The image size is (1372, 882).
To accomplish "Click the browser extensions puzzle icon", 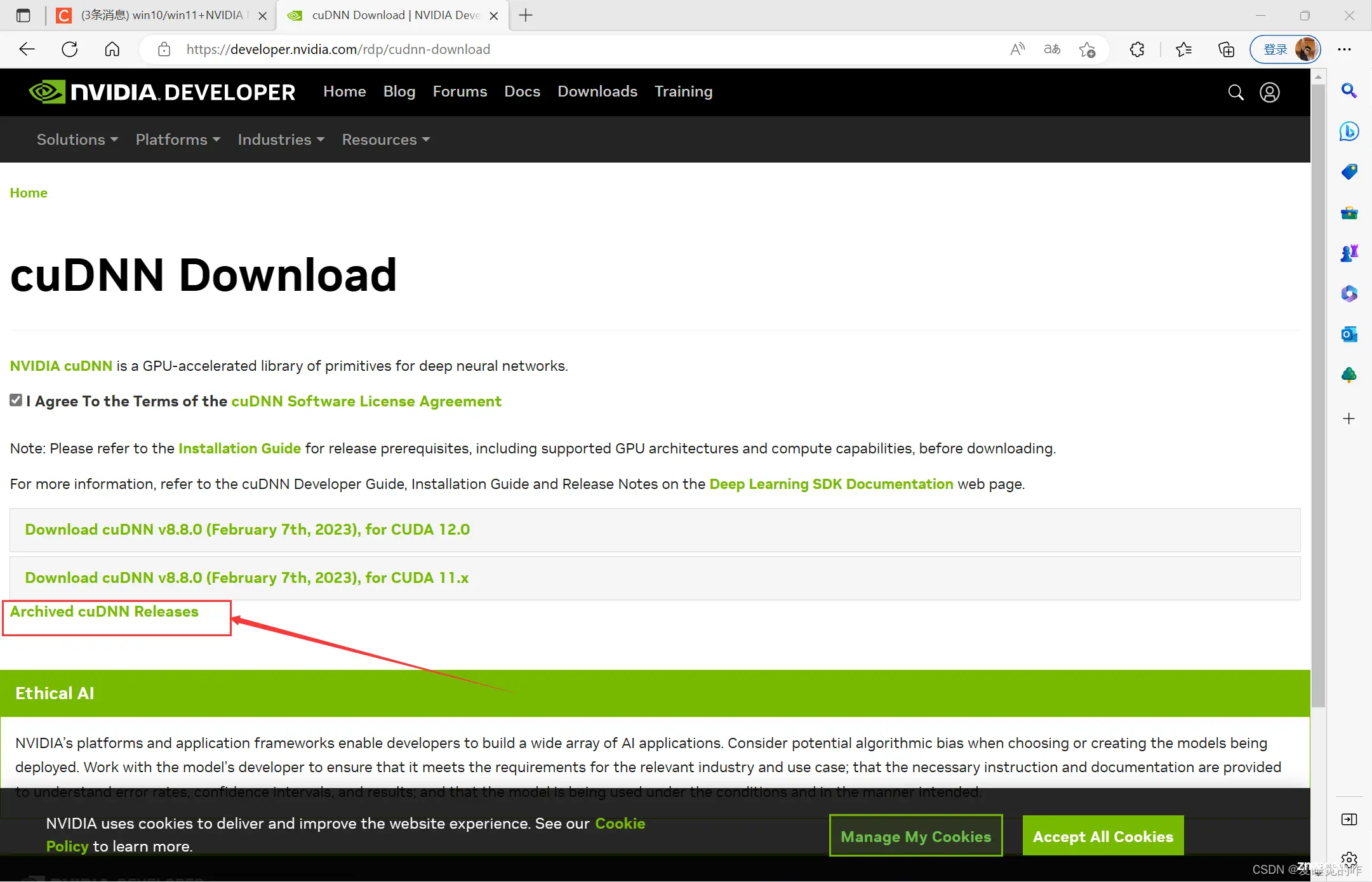I will click(x=1137, y=49).
